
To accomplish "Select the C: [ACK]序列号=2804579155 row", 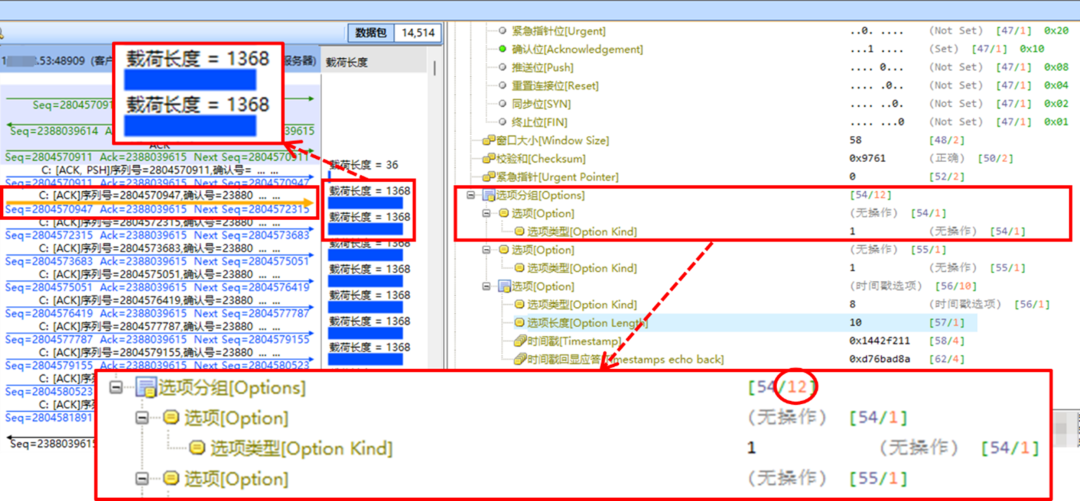I will pyautogui.click(x=160, y=352).
